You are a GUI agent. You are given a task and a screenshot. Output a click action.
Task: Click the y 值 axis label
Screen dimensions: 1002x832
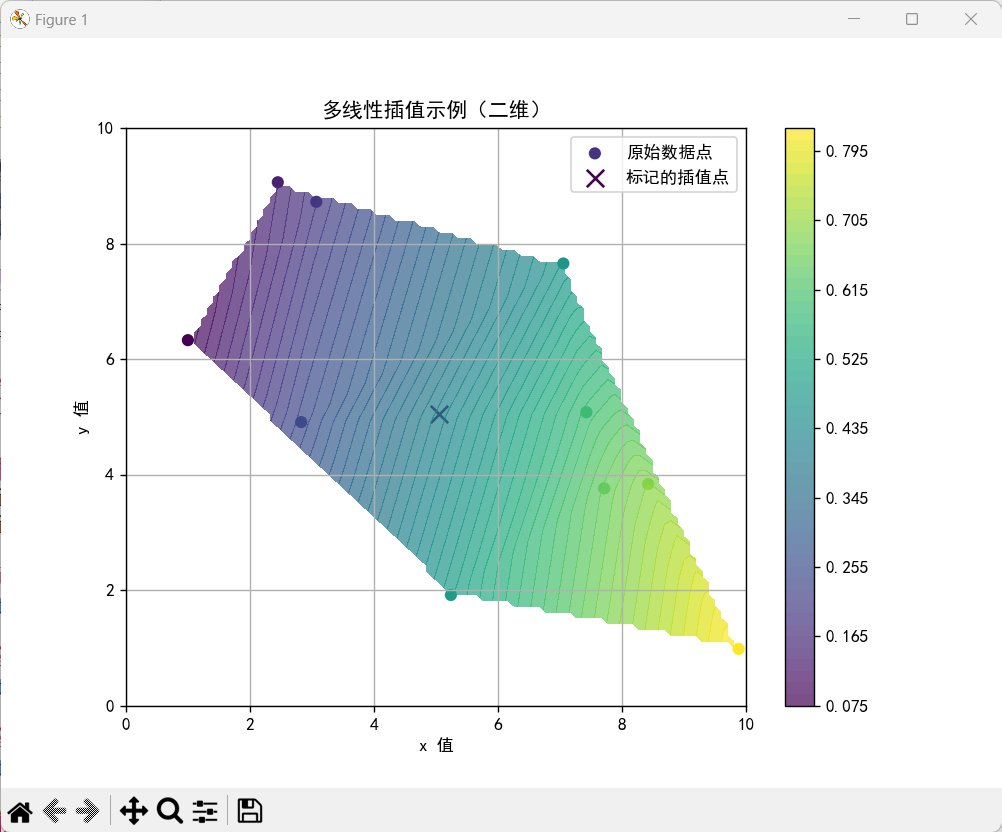[82, 417]
